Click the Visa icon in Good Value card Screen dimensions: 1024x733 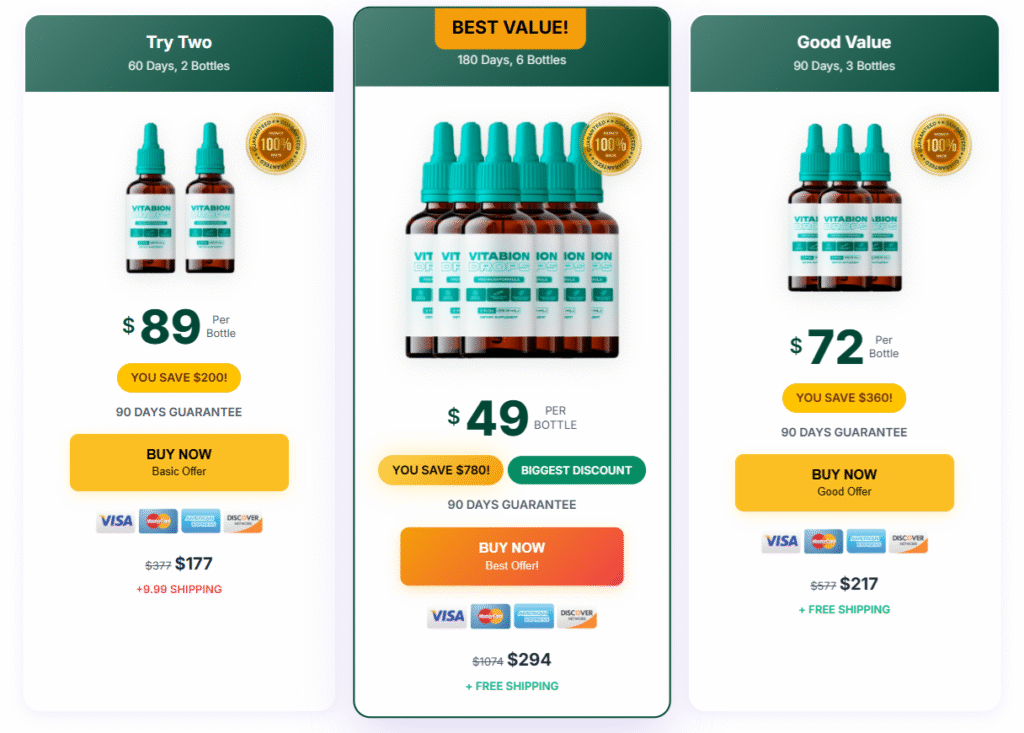pyautogui.click(x=781, y=542)
